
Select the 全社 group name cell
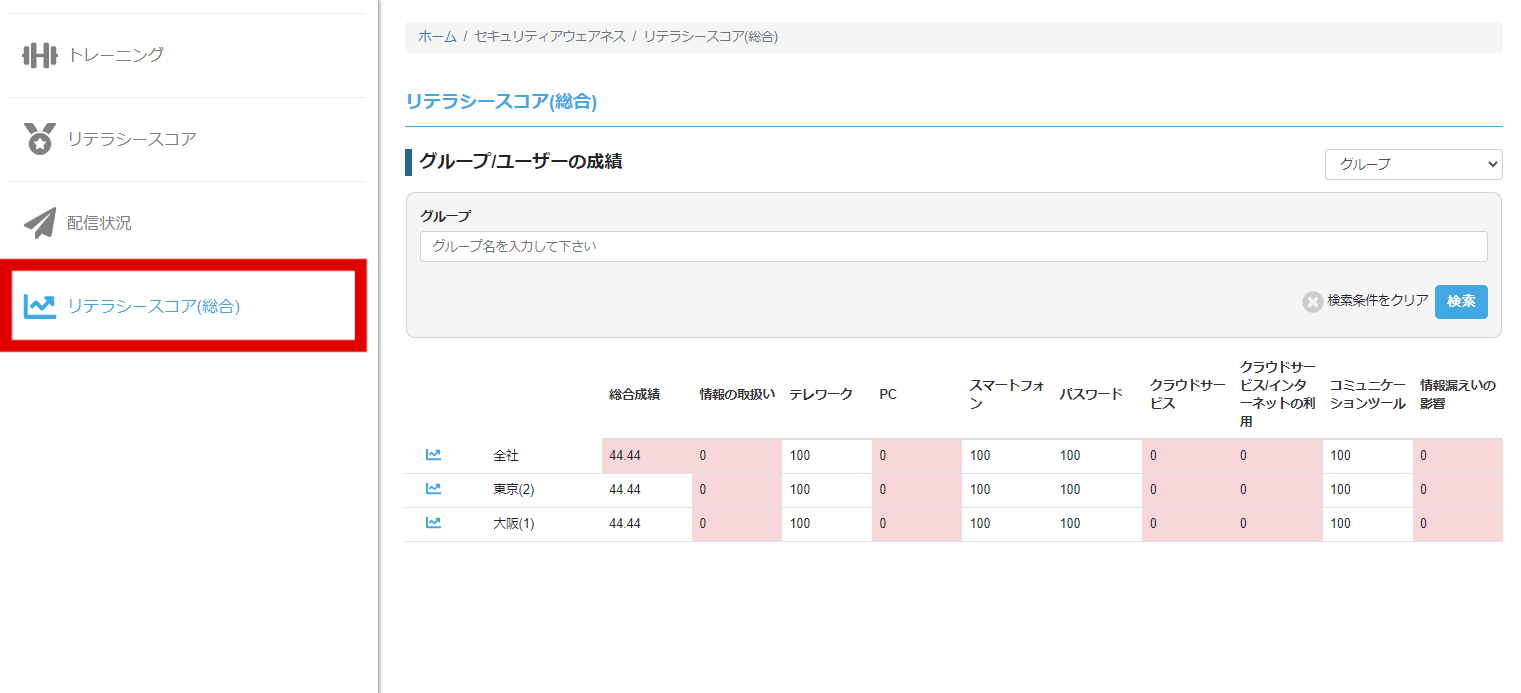click(x=506, y=455)
